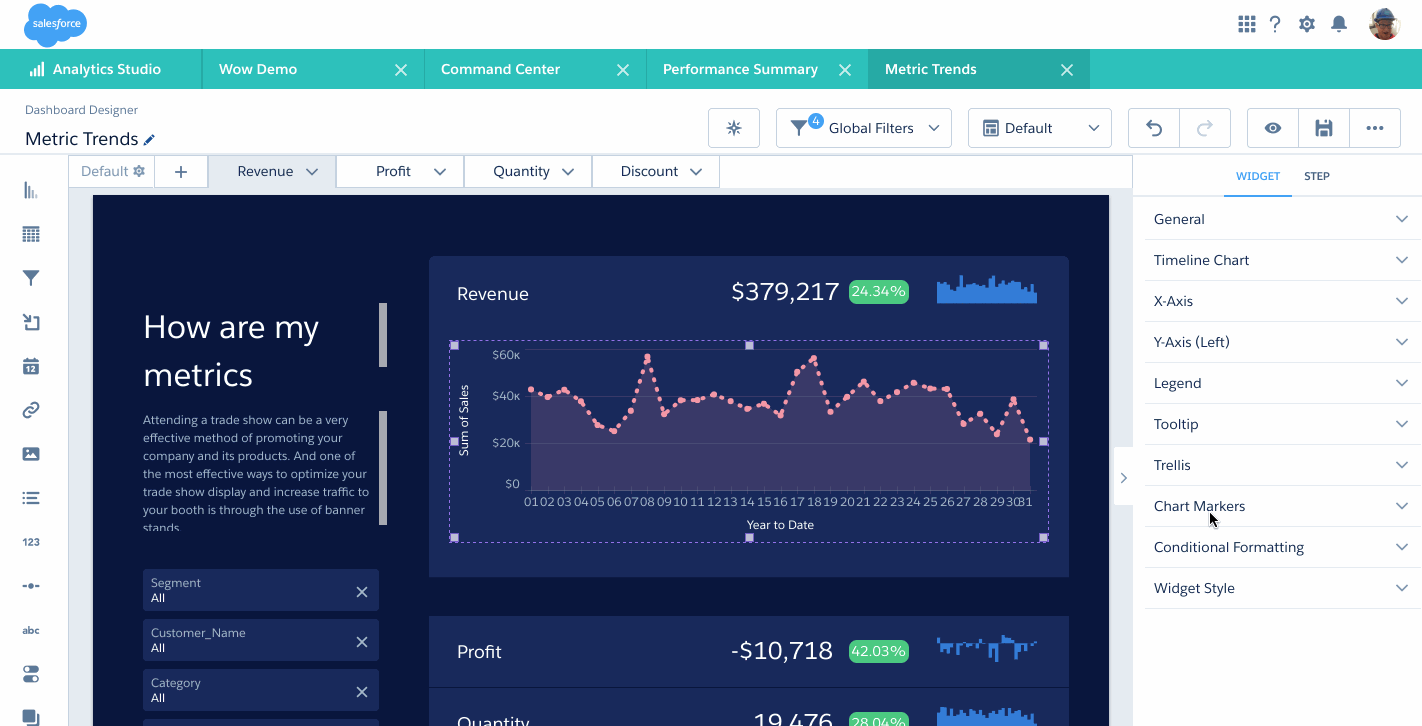The height and width of the screenshot is (726, 1422).
Task: Click the chart widget icon in left sidebar
Action: [x=31, y=191]
